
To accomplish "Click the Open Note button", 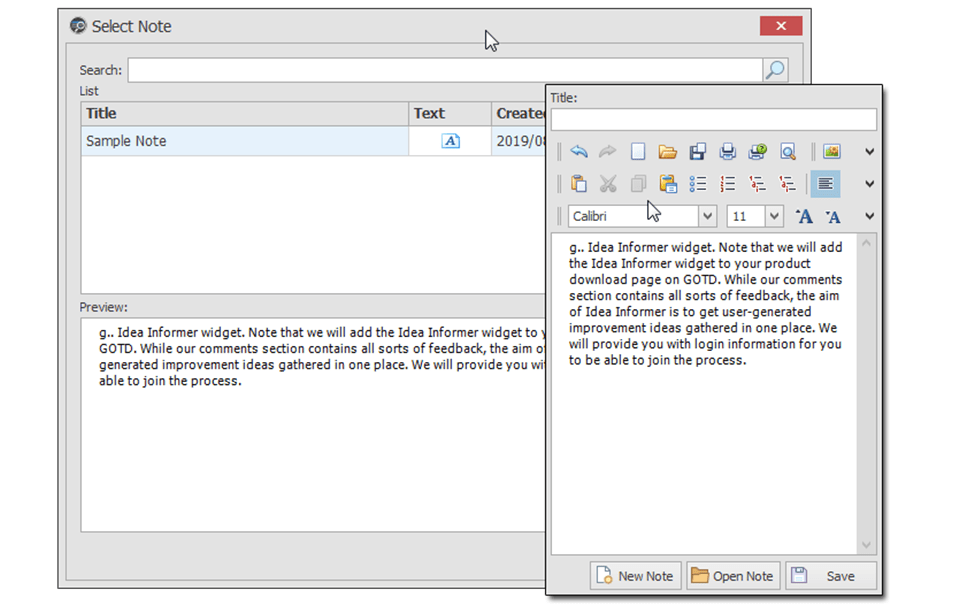I will [733, 576].
